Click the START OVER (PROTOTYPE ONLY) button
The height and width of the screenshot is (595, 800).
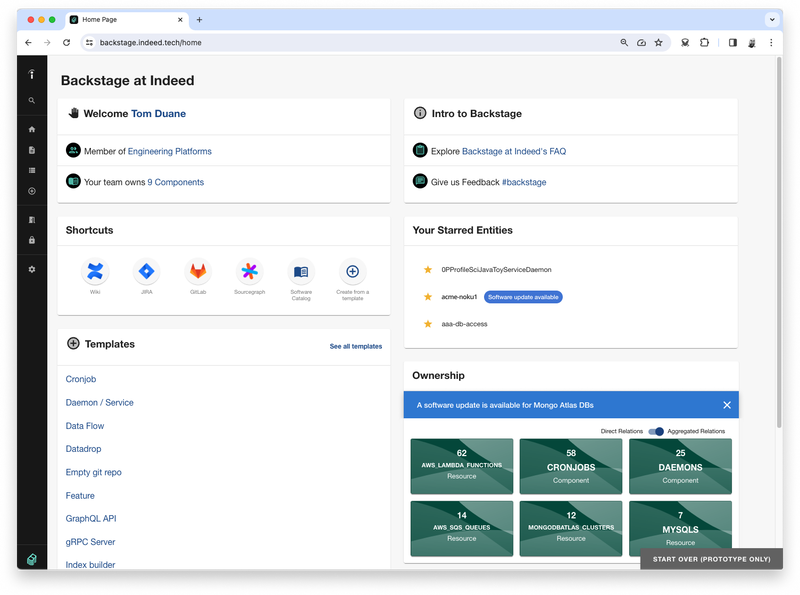pos(711,559)
